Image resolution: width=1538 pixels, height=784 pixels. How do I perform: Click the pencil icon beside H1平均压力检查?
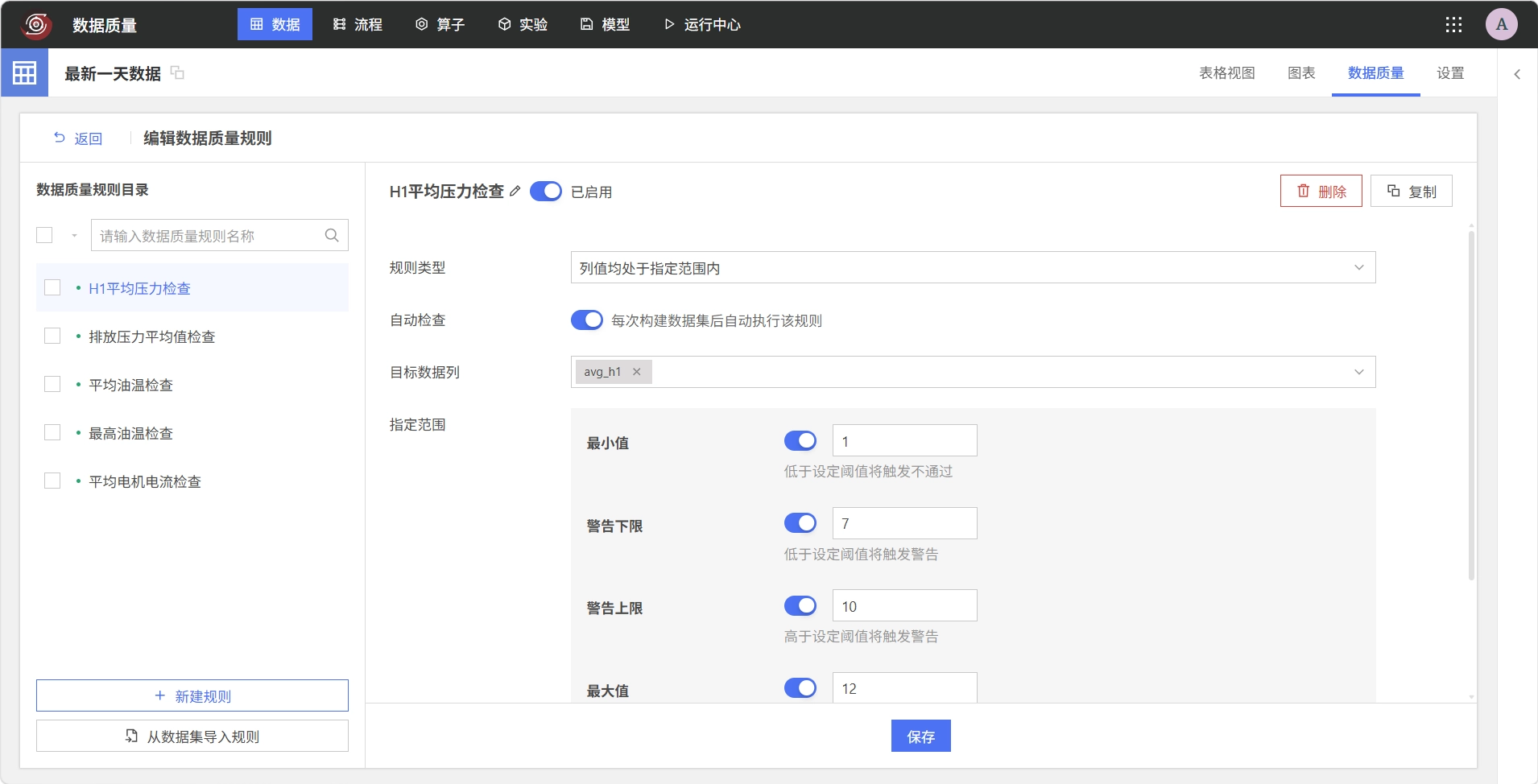tap(515, 192)
